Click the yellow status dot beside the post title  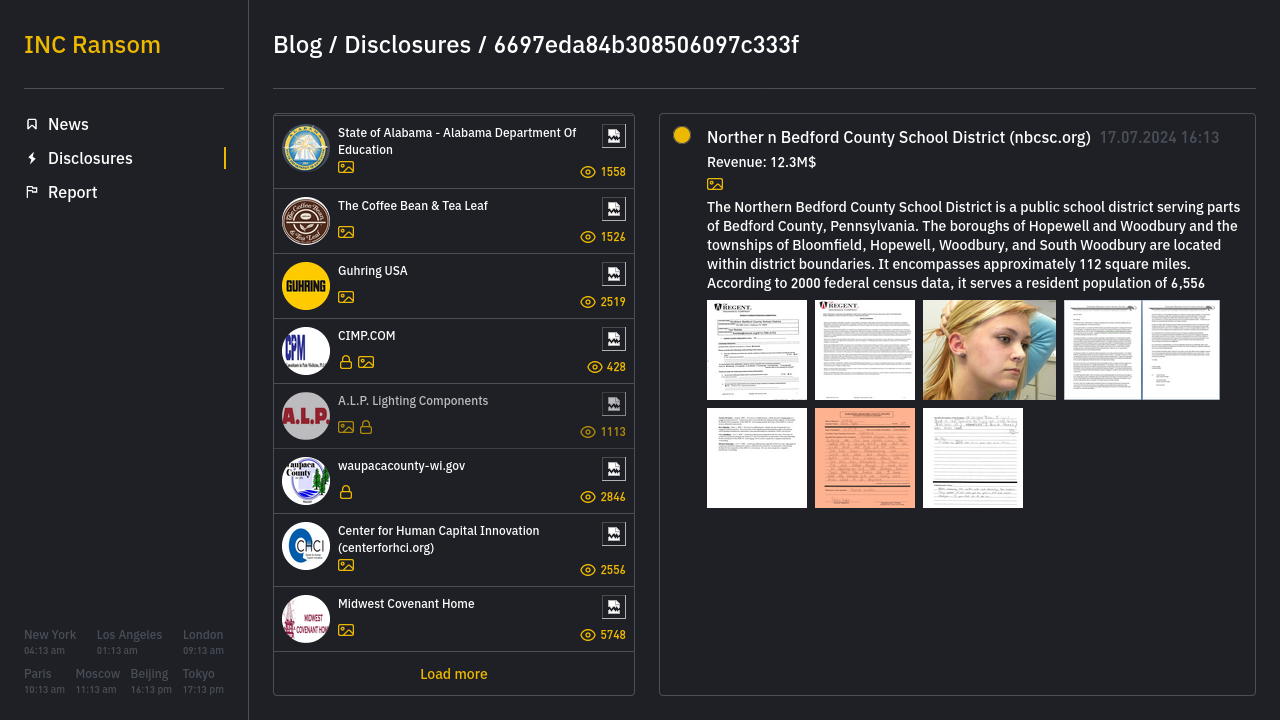pyautogui.click(x=682, y=135)
